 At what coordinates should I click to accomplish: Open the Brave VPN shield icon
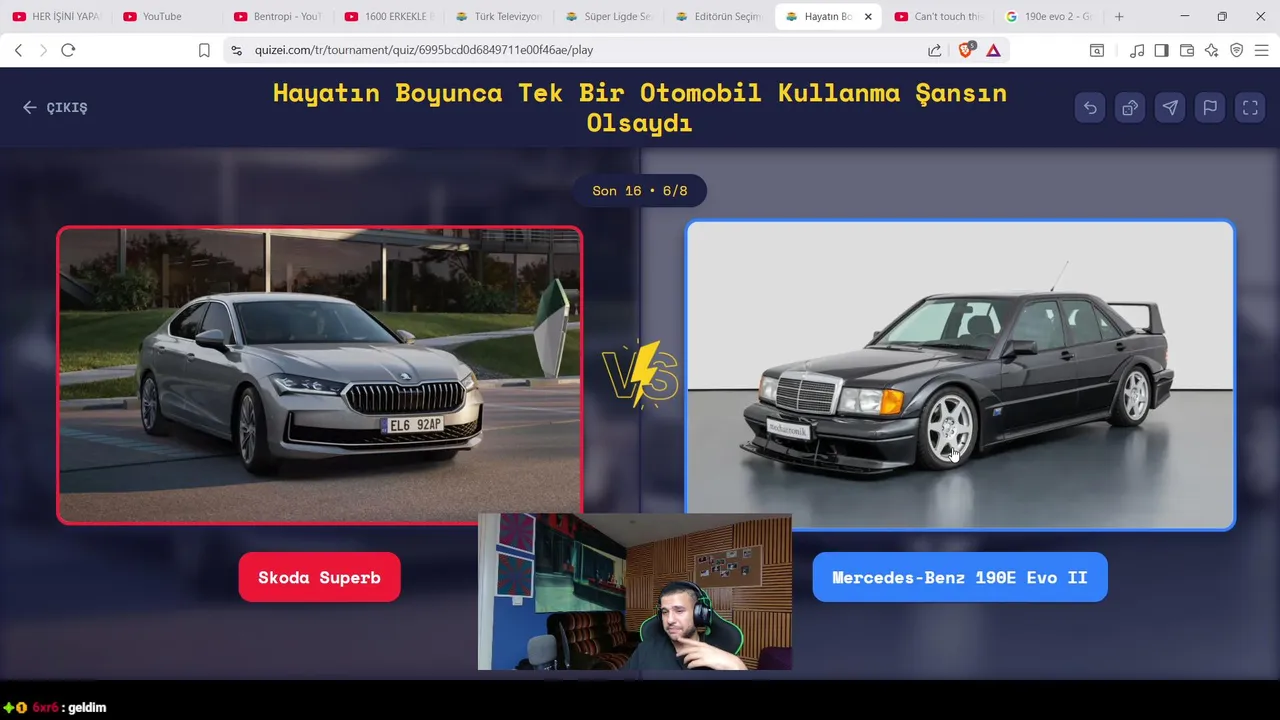pyautogui.click(x=1236, y=50)
